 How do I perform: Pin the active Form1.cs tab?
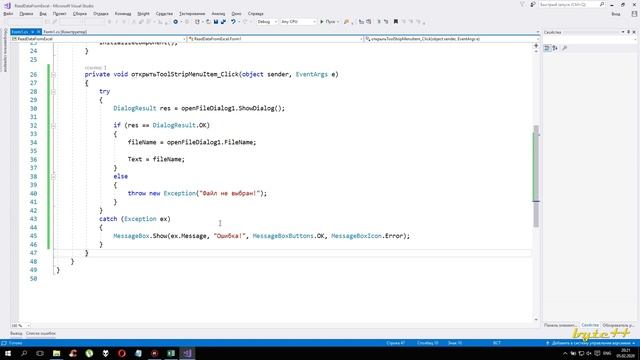point(33,31)
